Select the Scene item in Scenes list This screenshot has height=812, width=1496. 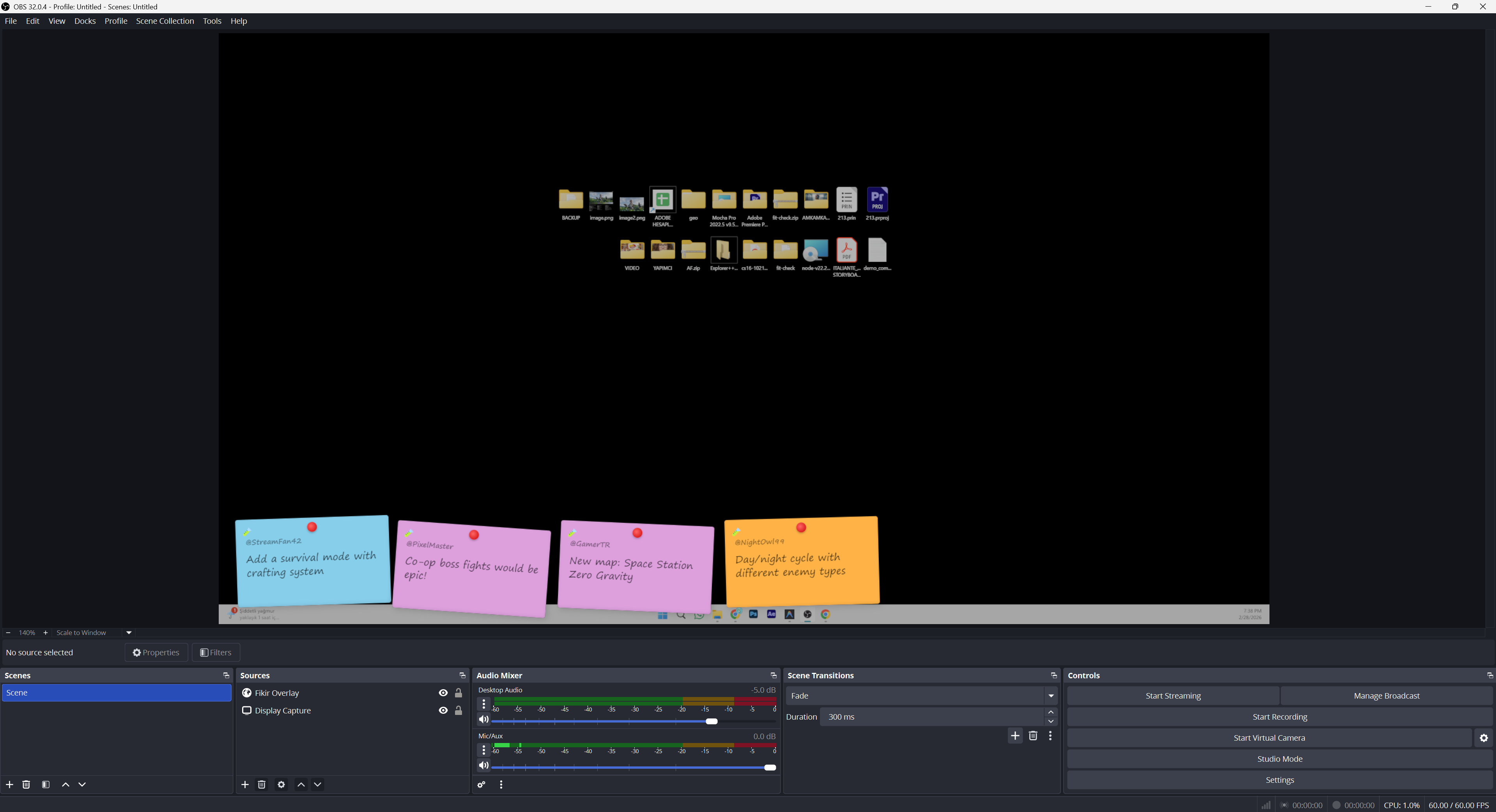[117, 693]
